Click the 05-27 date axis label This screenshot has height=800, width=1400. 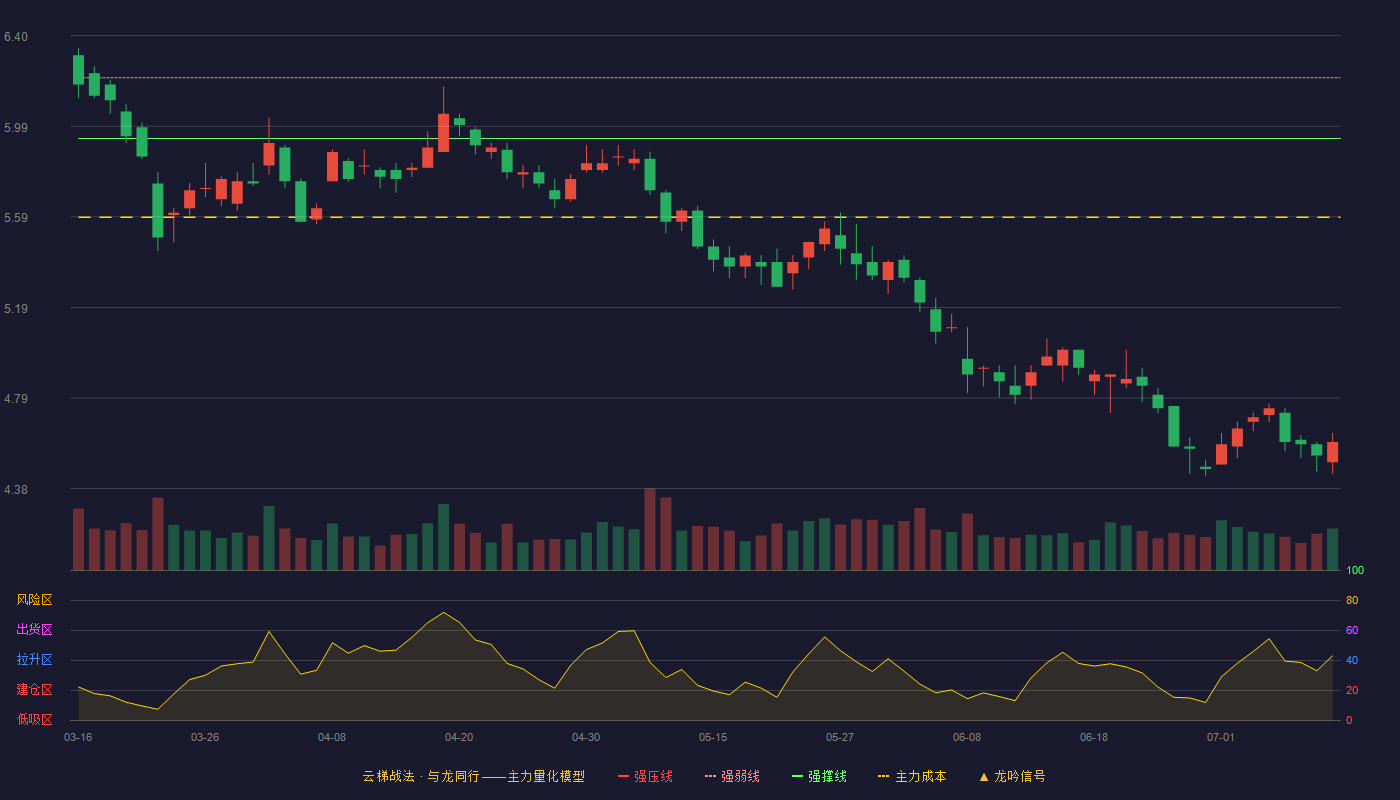[840, 737]
